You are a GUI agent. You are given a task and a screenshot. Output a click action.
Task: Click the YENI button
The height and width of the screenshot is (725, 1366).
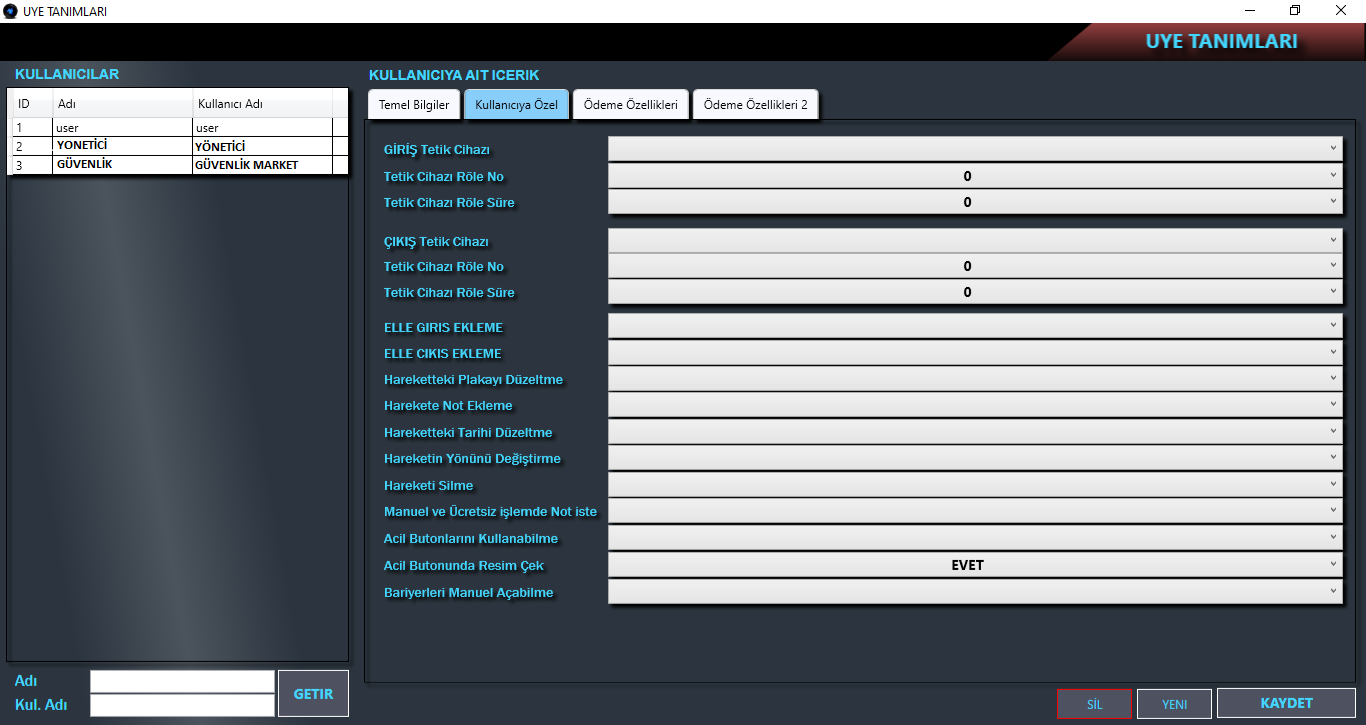pyautogui.click(x=1174, y=704)
